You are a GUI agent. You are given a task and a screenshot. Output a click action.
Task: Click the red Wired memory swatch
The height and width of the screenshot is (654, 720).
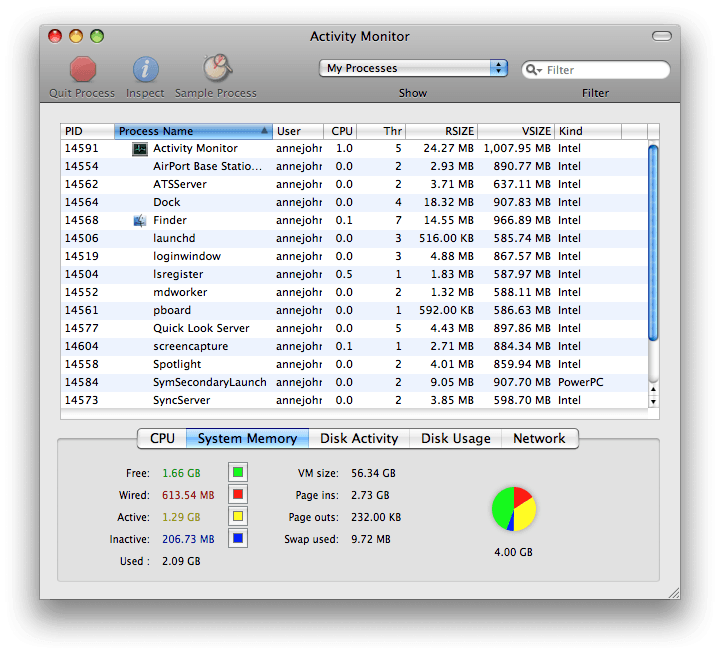(237, 494)
